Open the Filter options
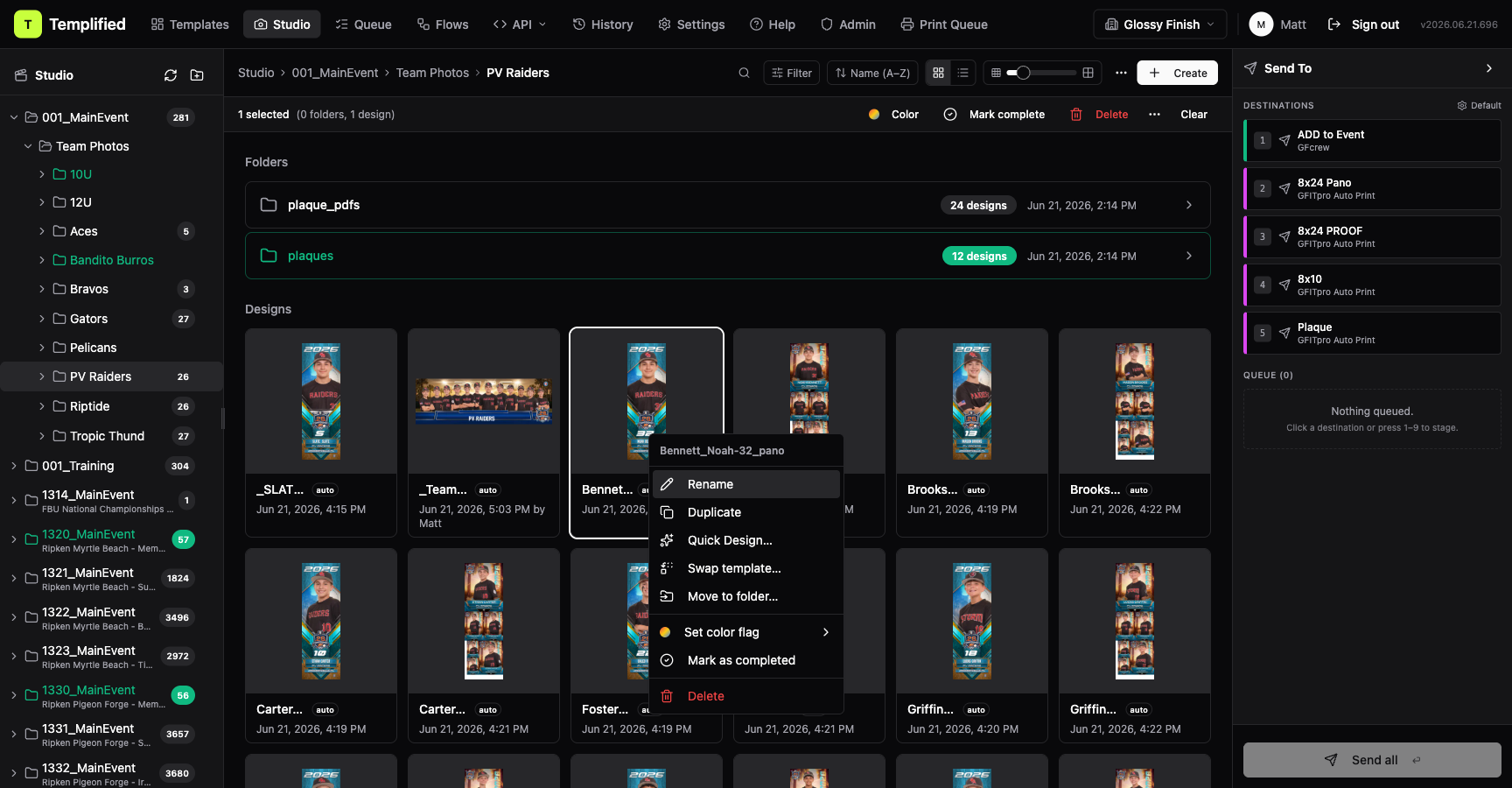1512x788 pixels. (x=792, y=73)
